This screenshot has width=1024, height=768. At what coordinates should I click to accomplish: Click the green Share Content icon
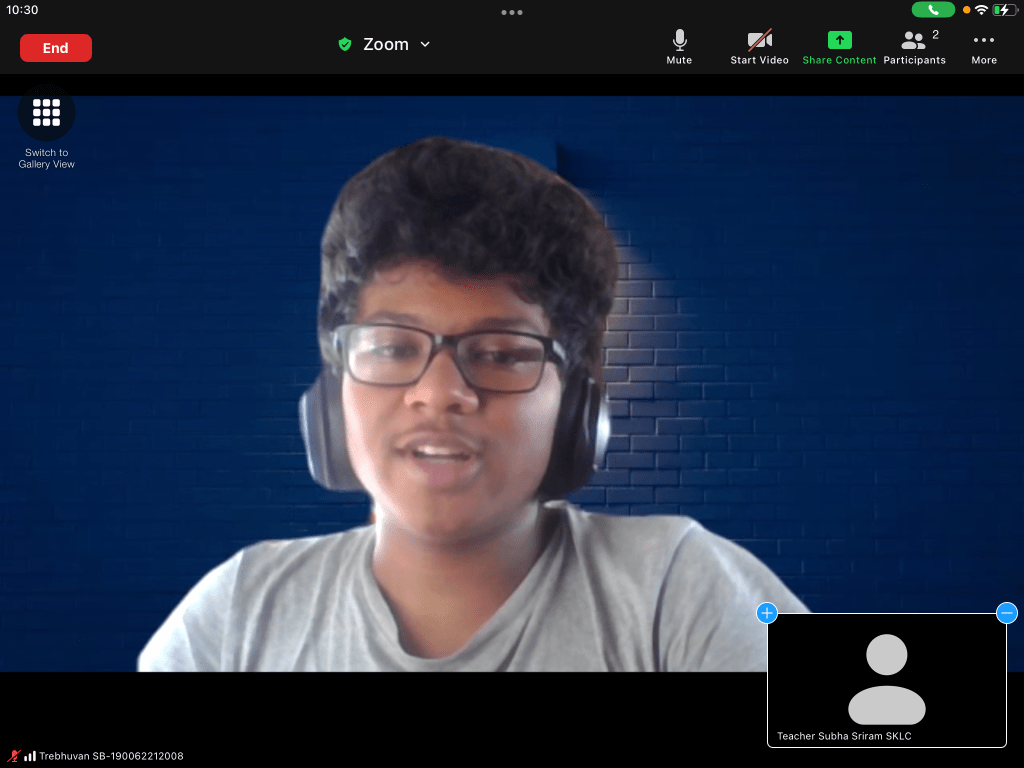[839, 41]
